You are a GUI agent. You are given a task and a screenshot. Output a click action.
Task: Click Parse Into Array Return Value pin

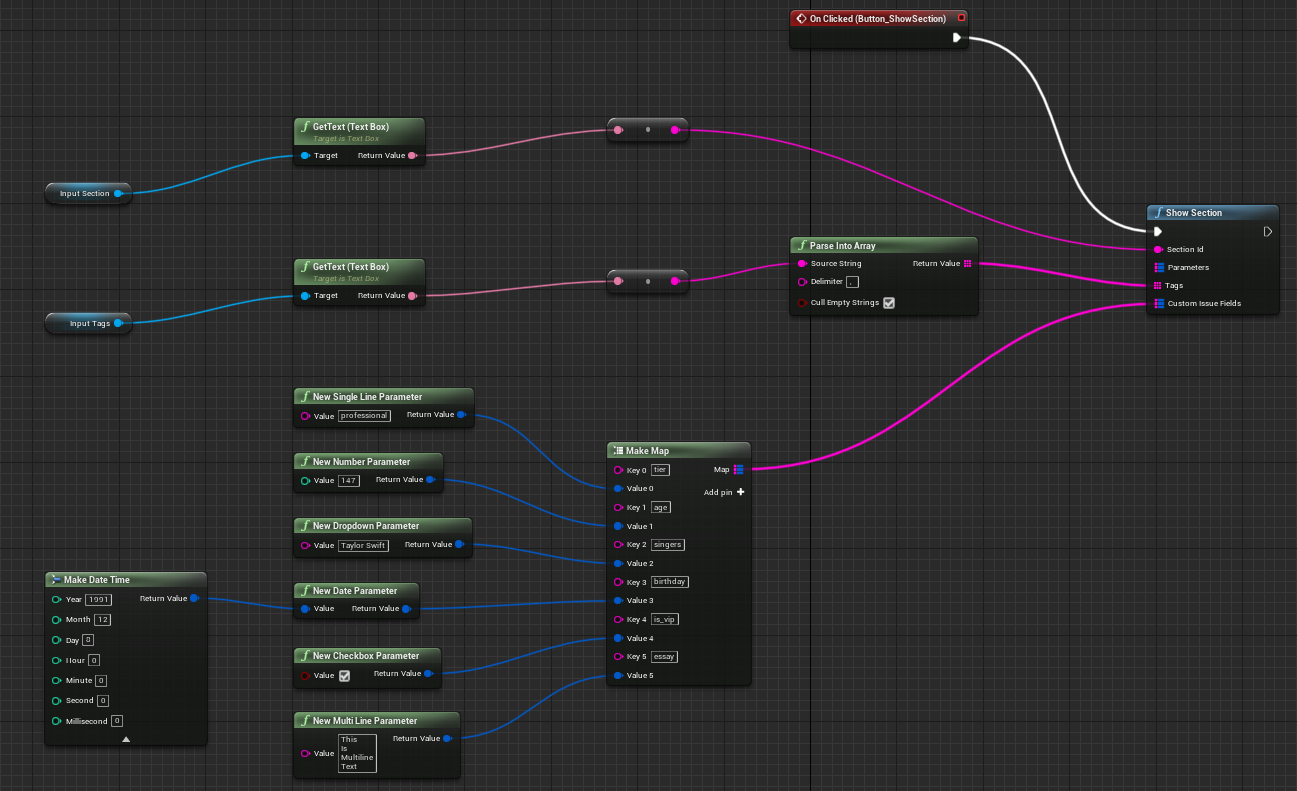pyautogui.click(x=967, y=264)
